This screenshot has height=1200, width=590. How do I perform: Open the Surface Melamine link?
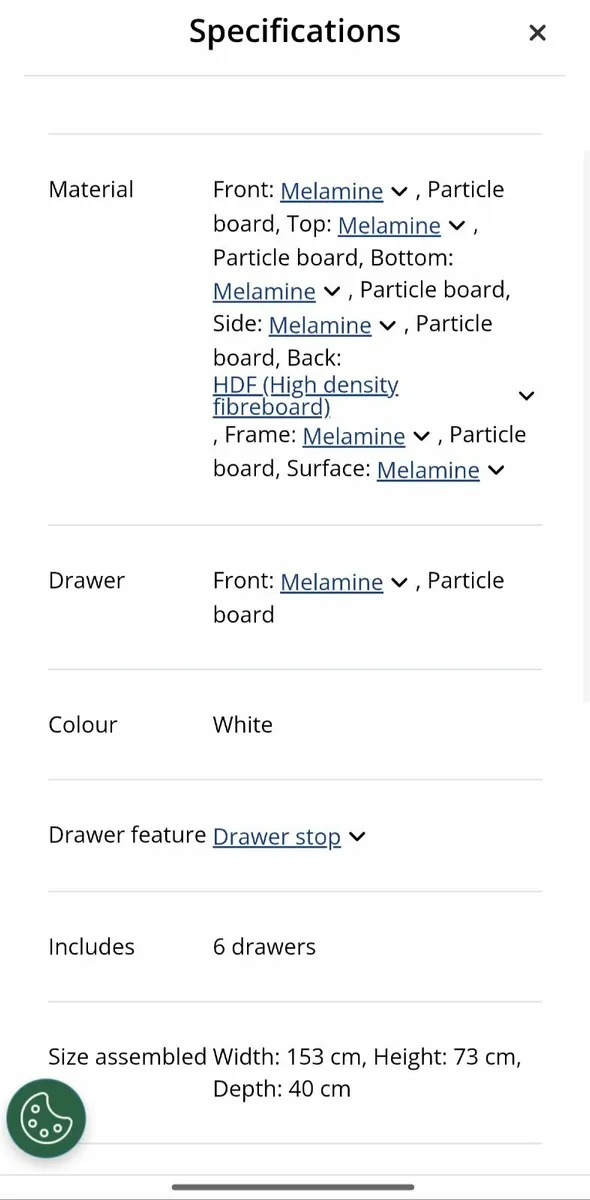point(428,469)
